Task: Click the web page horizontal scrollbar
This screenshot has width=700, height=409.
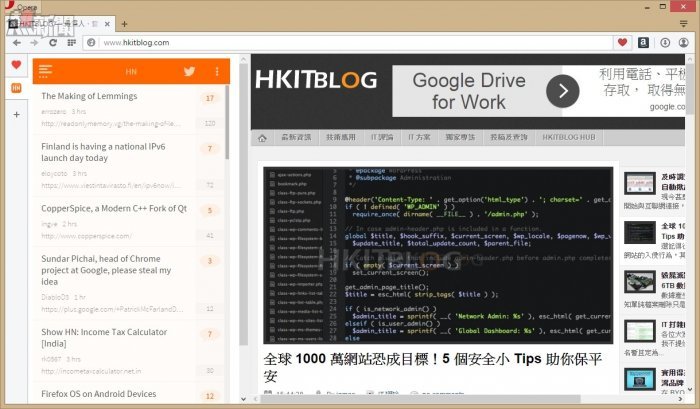Action: (x=420, y=398)
